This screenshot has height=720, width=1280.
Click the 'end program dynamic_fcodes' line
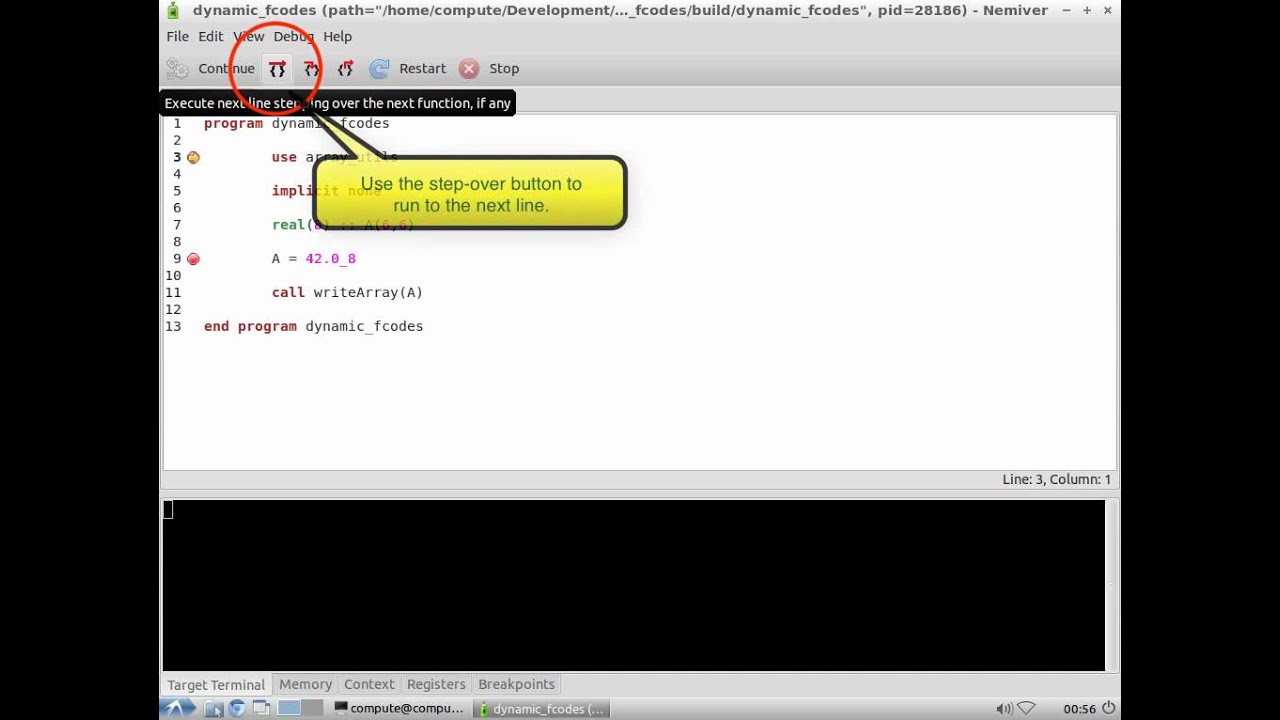coord(313,327)
